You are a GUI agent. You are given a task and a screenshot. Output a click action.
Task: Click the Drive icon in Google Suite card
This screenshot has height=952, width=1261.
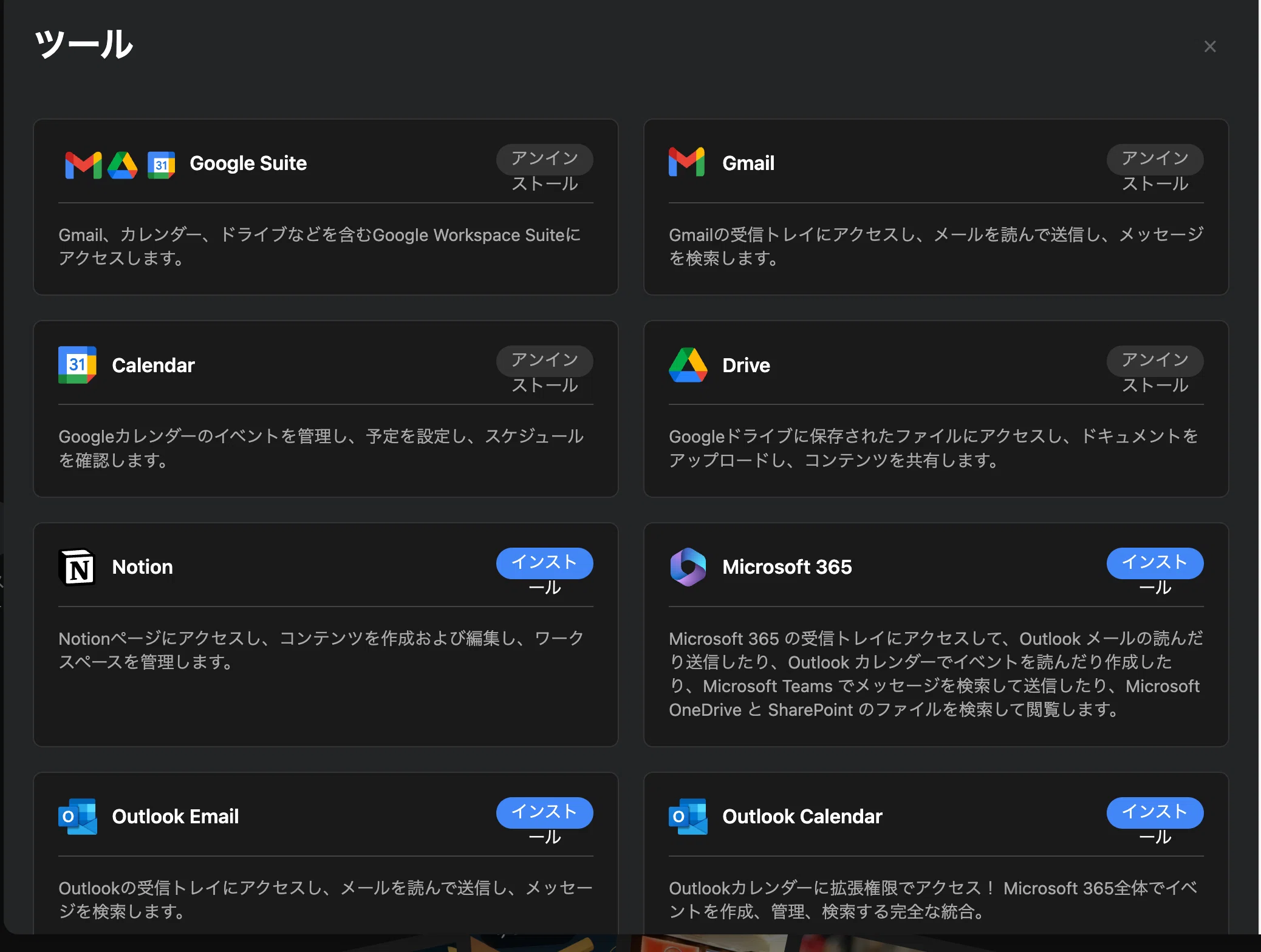(x=123, y=165)
